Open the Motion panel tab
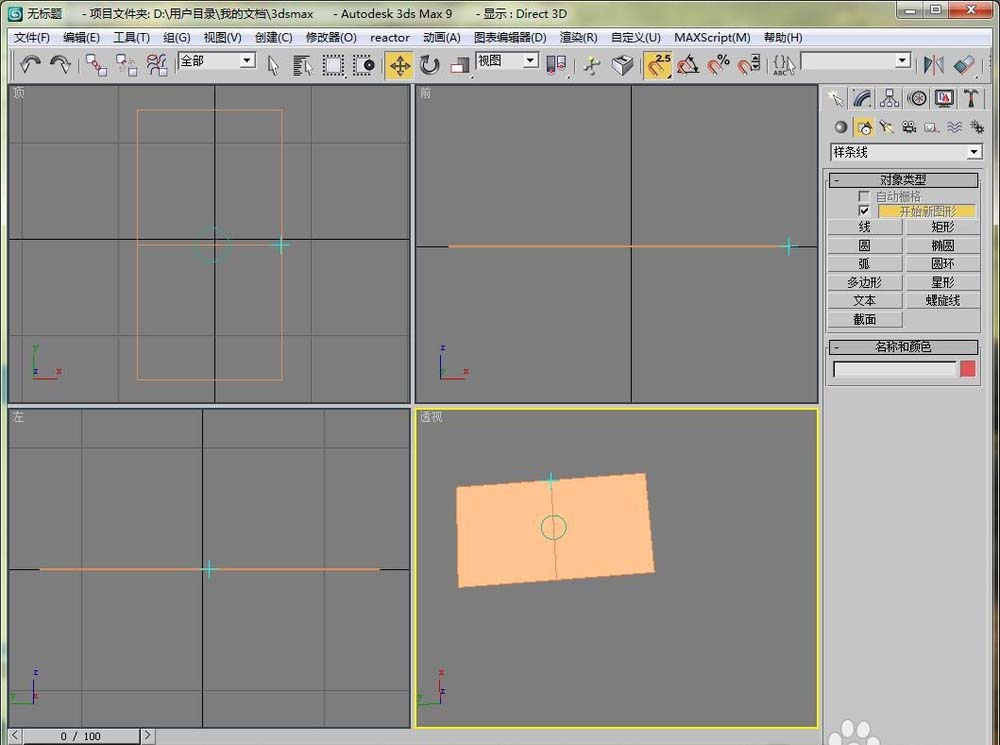 click(x=916, y=98)
